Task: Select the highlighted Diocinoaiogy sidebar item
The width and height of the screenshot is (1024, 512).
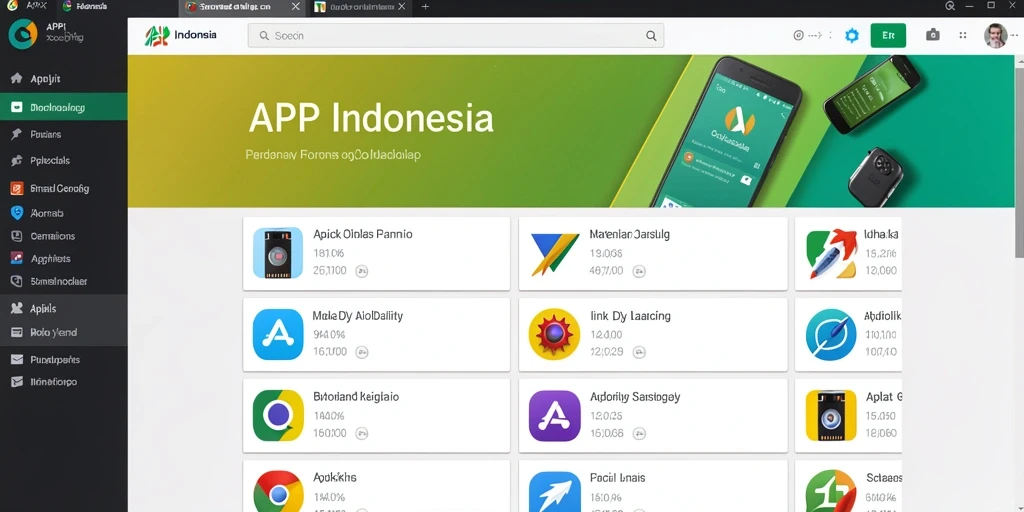Action: coord(63,107)
